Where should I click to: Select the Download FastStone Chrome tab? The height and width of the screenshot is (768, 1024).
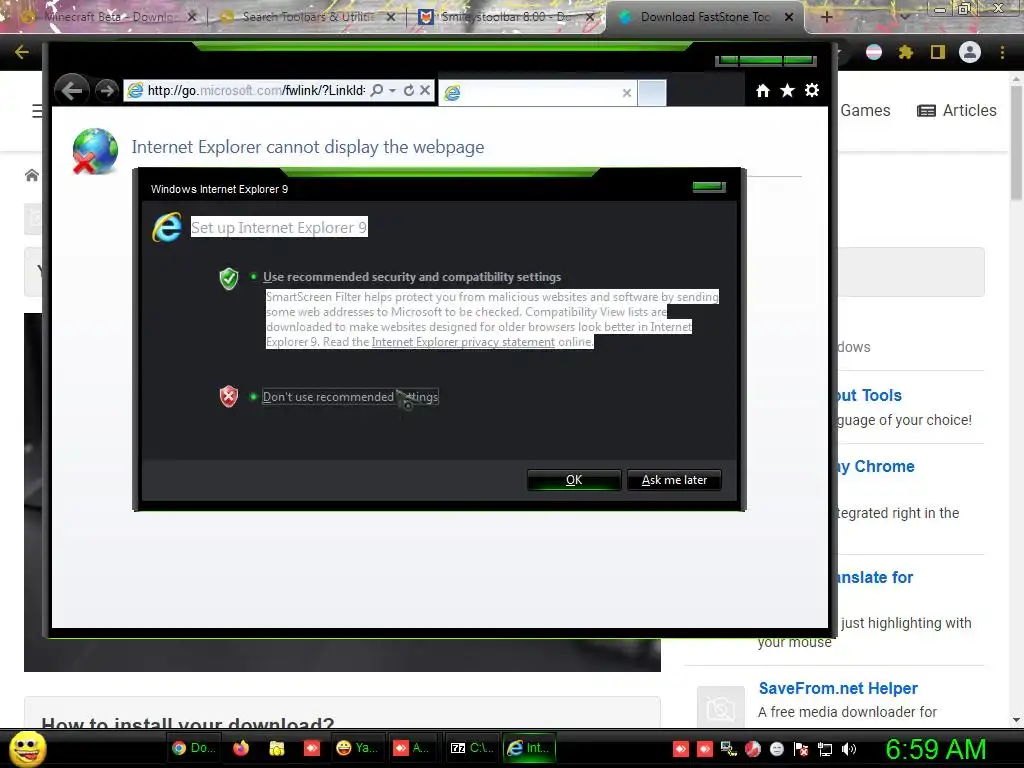[x=705, y=17]
